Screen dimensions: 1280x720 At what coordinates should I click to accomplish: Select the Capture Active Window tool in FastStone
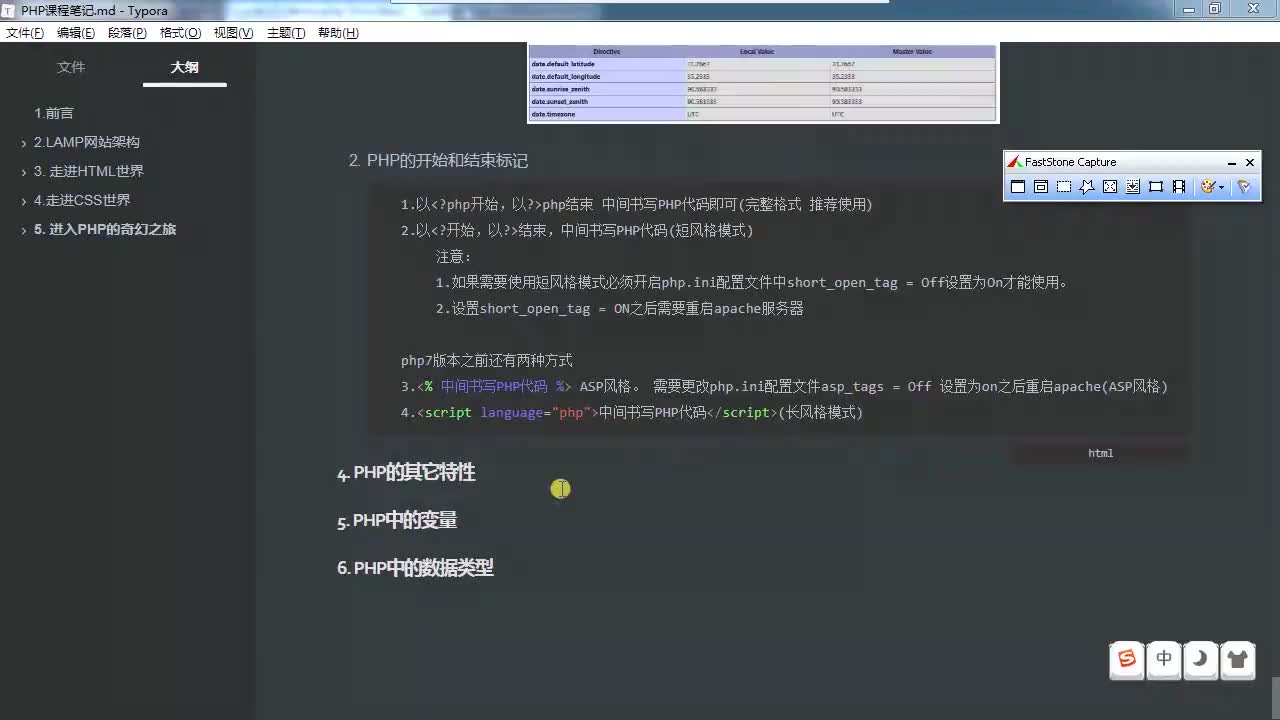pos(1017,186)
